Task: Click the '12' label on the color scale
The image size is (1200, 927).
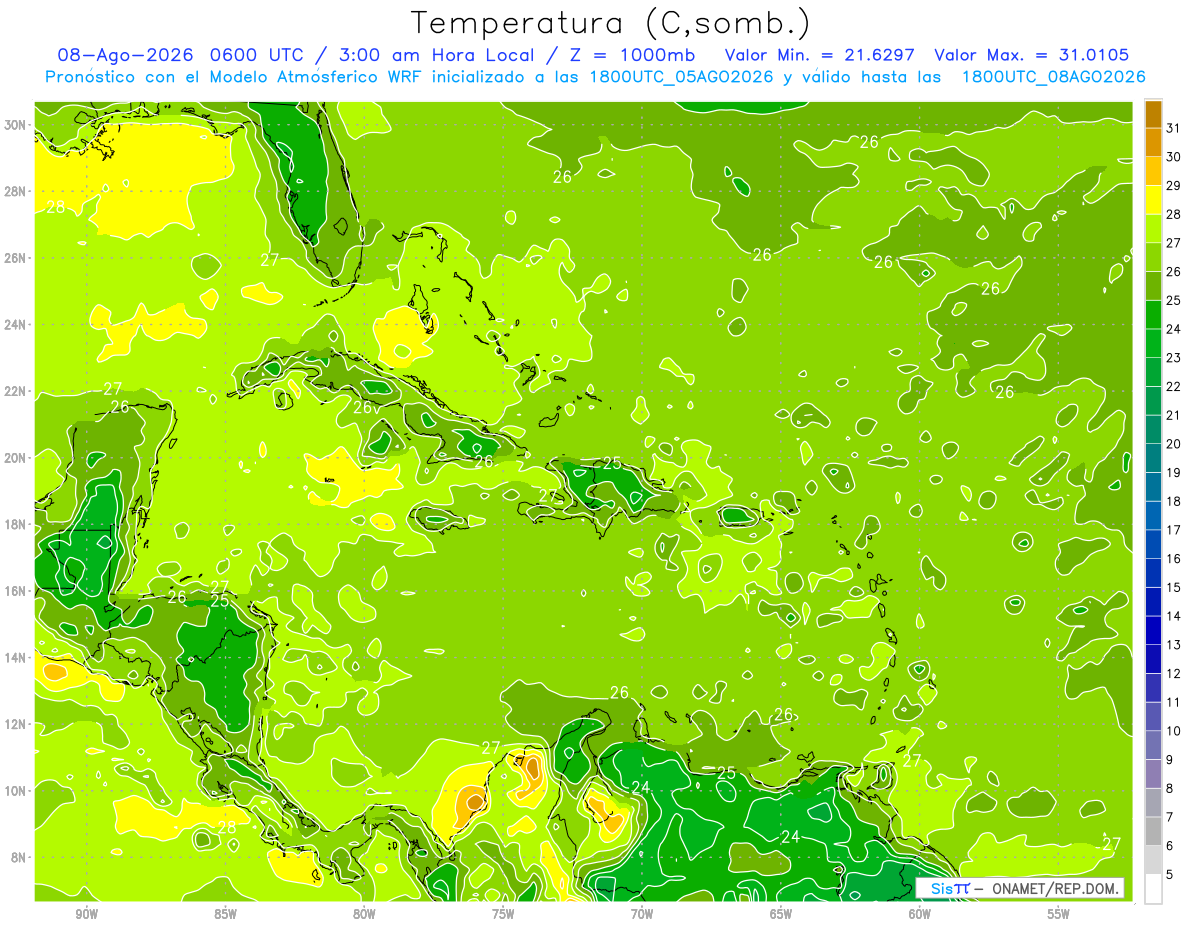Action: [1174, 673]
